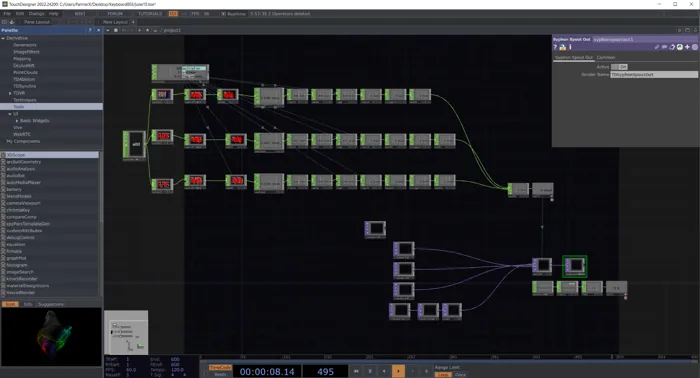Play the timeline forward
Screen dimensions: 700x378
[x=398, y=371]
